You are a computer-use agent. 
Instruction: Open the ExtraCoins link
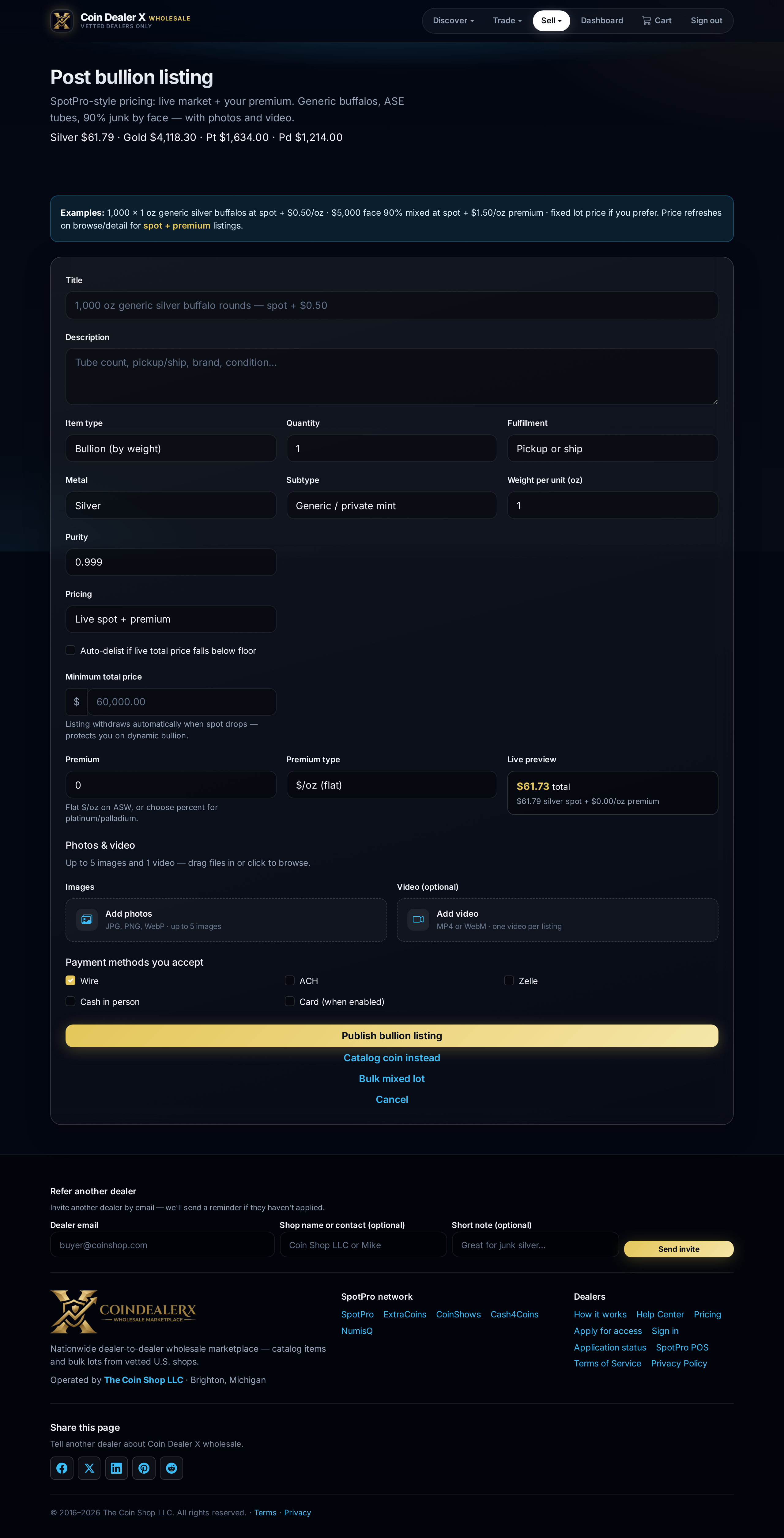point(405,1315)
